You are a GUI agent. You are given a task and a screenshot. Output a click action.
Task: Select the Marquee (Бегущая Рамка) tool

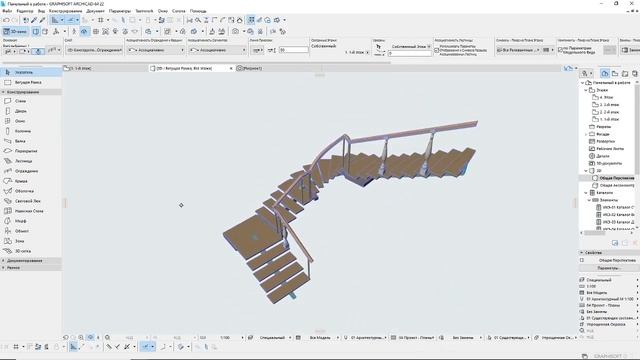[31, 82]
